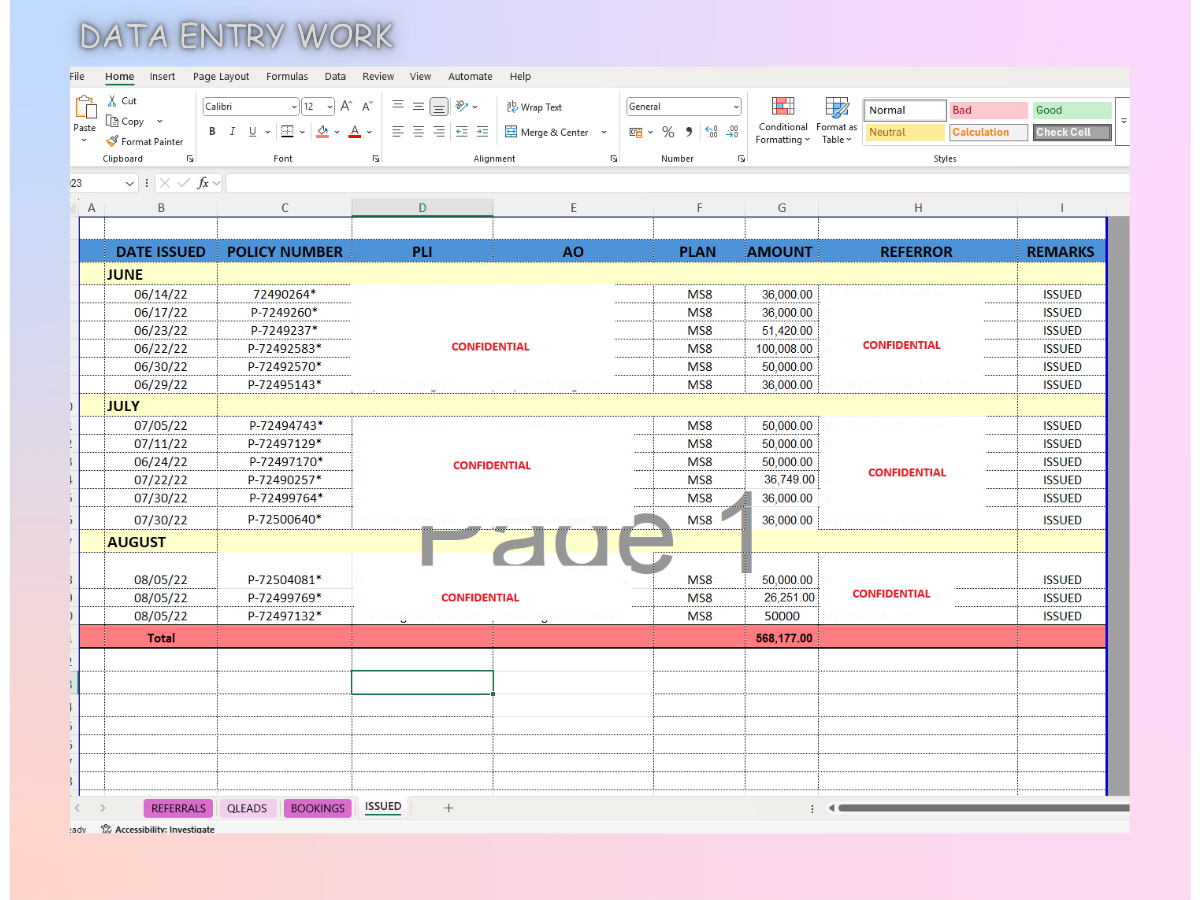Screen dimensions: 1200x900
Task: Center cell text horizontally
Action: [x=418, y=131]
